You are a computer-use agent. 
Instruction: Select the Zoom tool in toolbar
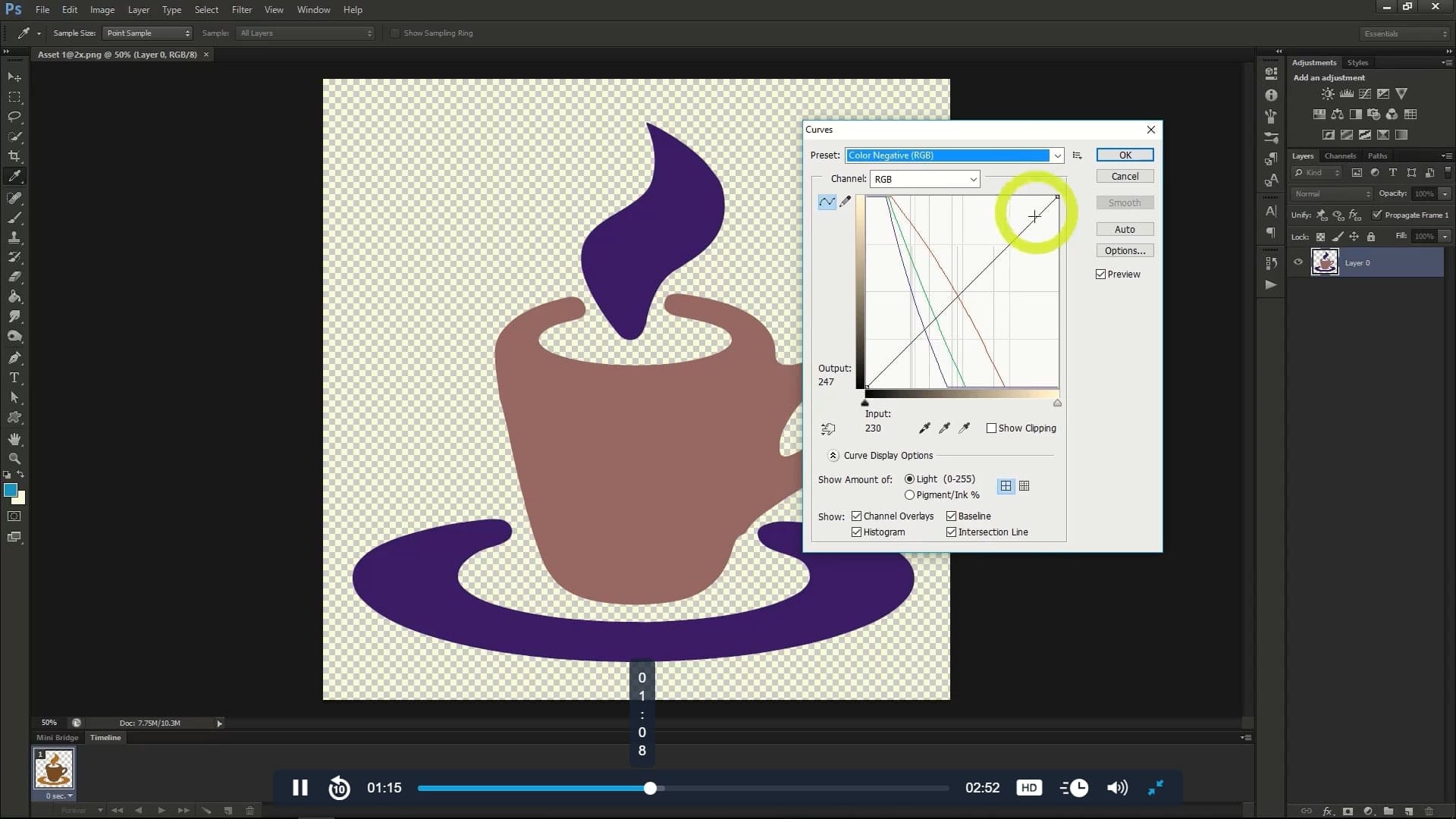coord(14,459)
